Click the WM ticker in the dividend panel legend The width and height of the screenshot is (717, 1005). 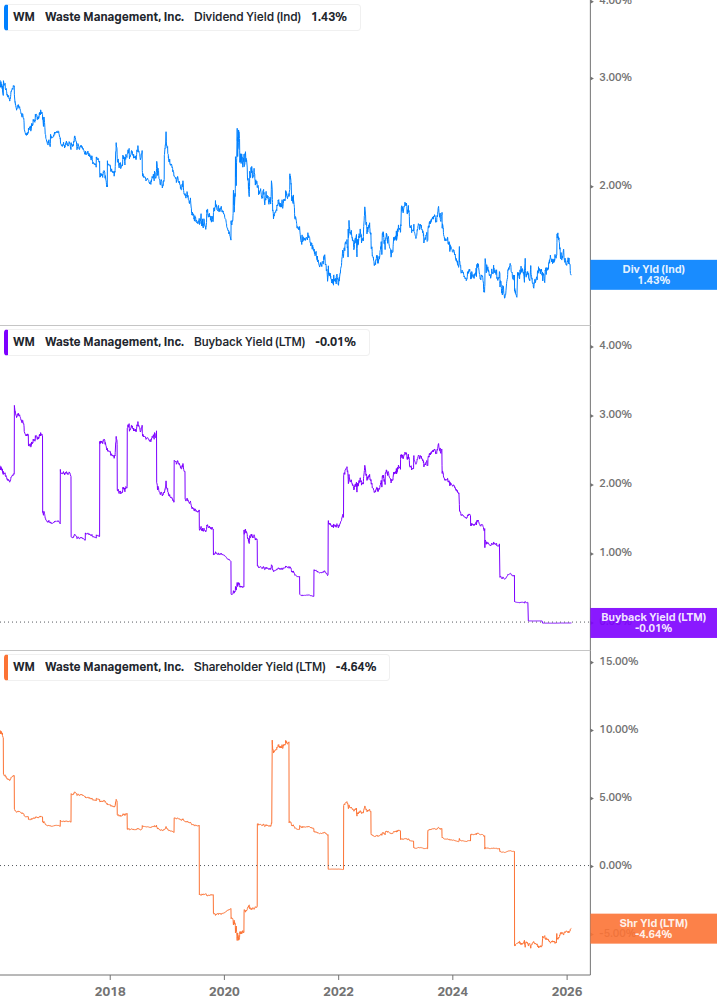coord(23,17)
